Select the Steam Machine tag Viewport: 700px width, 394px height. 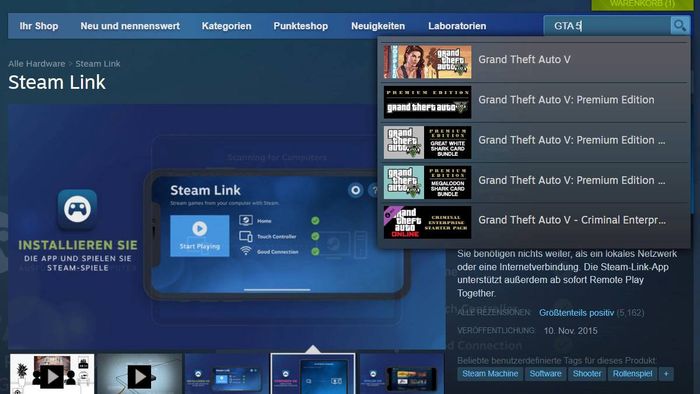click(x=490, y=374)
